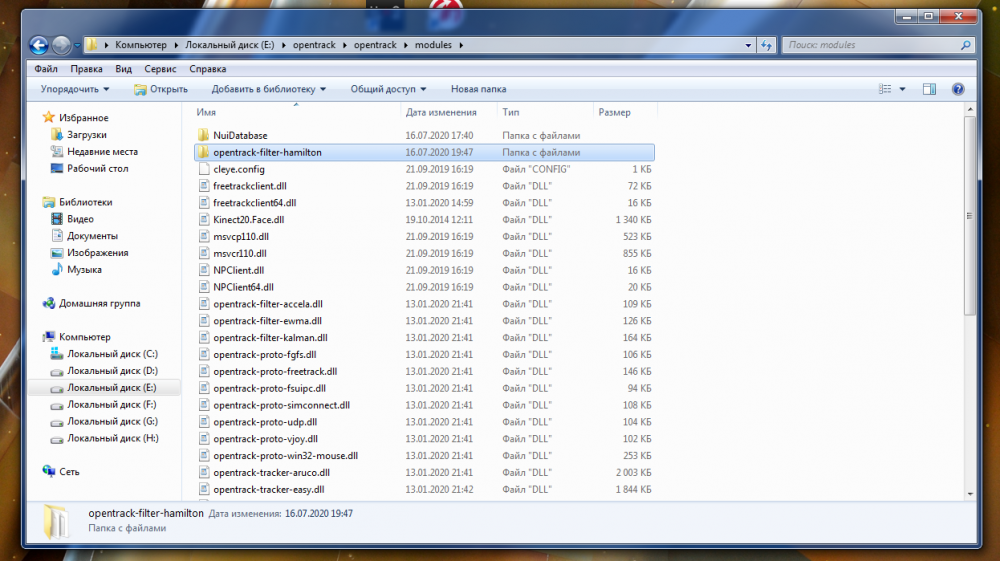Sort by the Тип column header
Viewport: 1000px width, 561px height.
tap(511, 112)
